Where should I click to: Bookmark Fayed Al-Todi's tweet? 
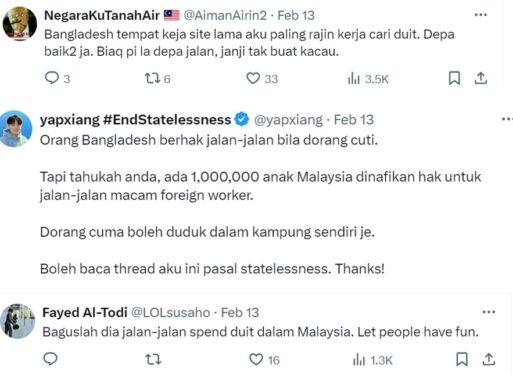[462, 359]
